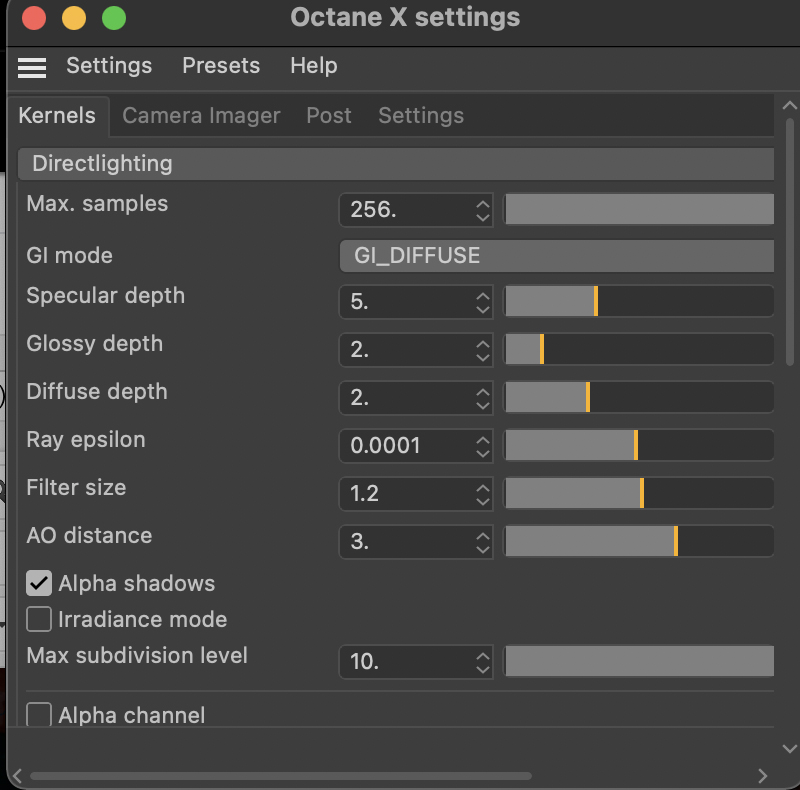The image size is (800, 790).
Task: Open the hamburger menu icon
Action: 32,67
